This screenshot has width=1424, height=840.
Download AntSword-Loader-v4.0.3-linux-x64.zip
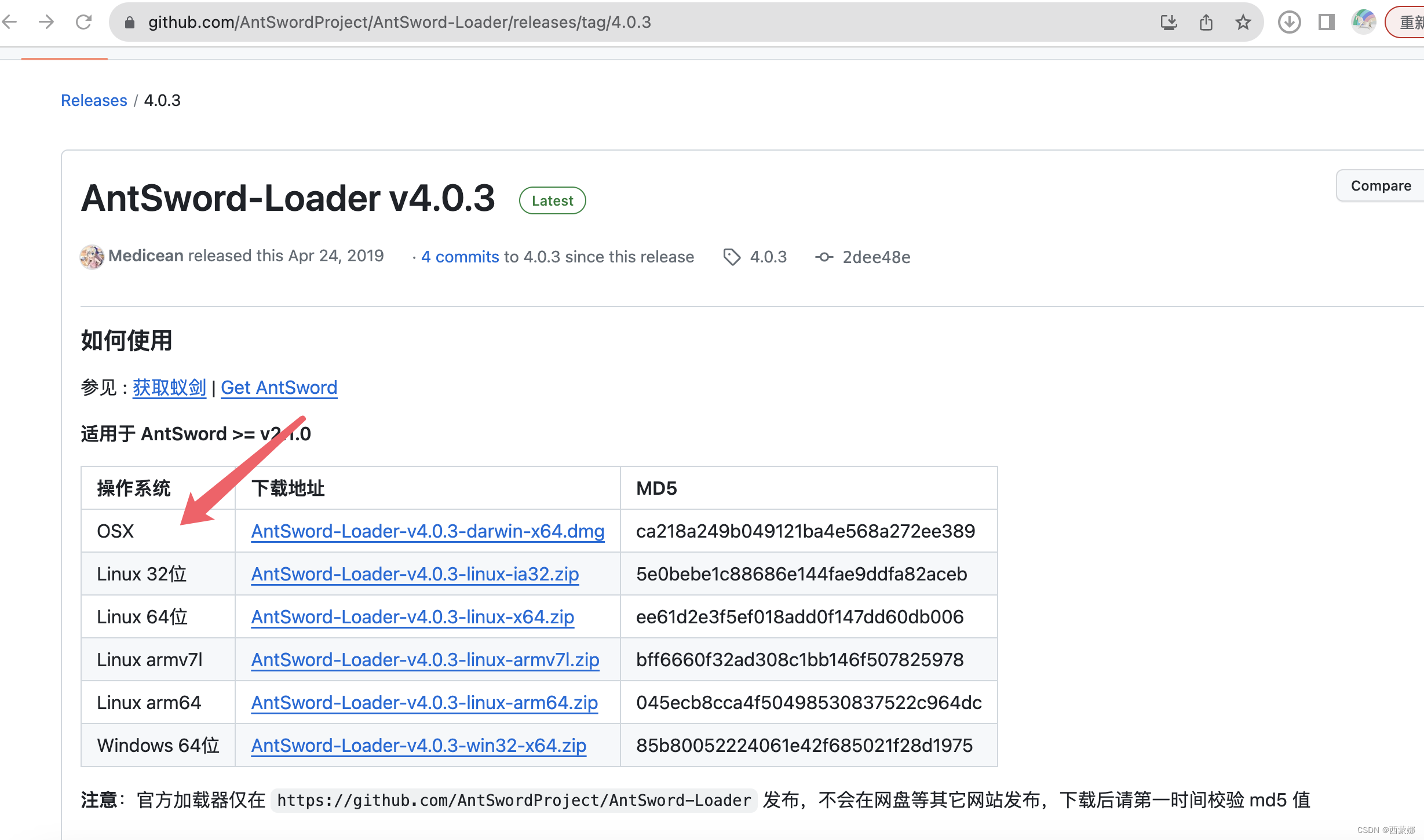pos(412,616)
